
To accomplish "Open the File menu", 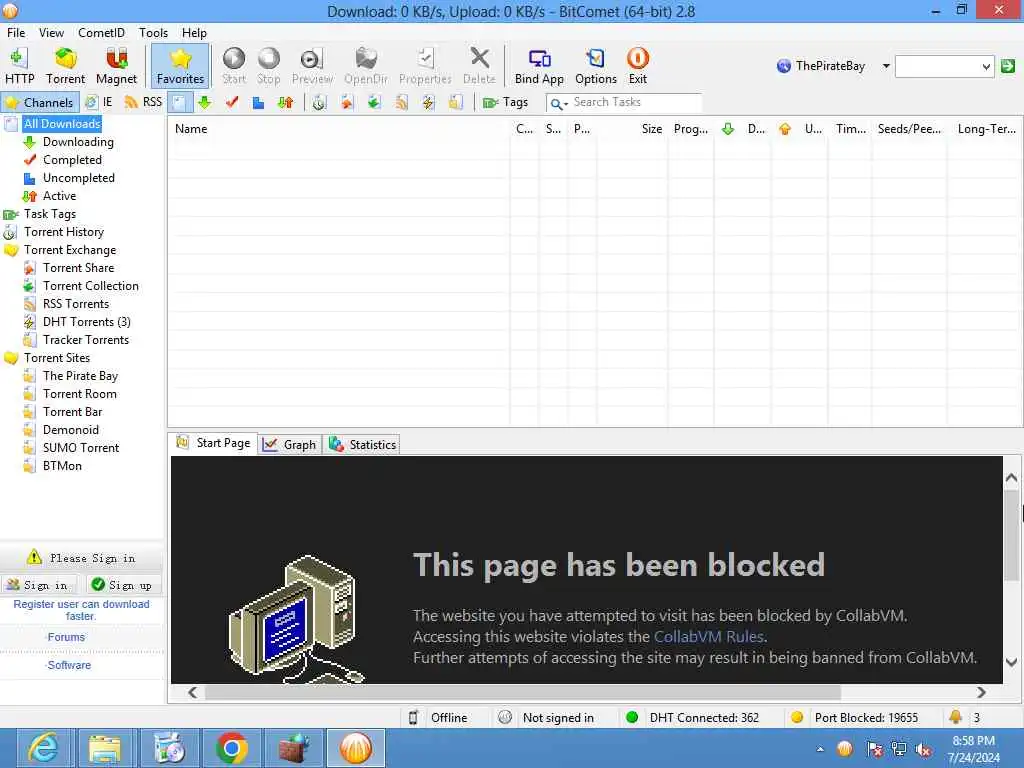I will tap(16, 33).
